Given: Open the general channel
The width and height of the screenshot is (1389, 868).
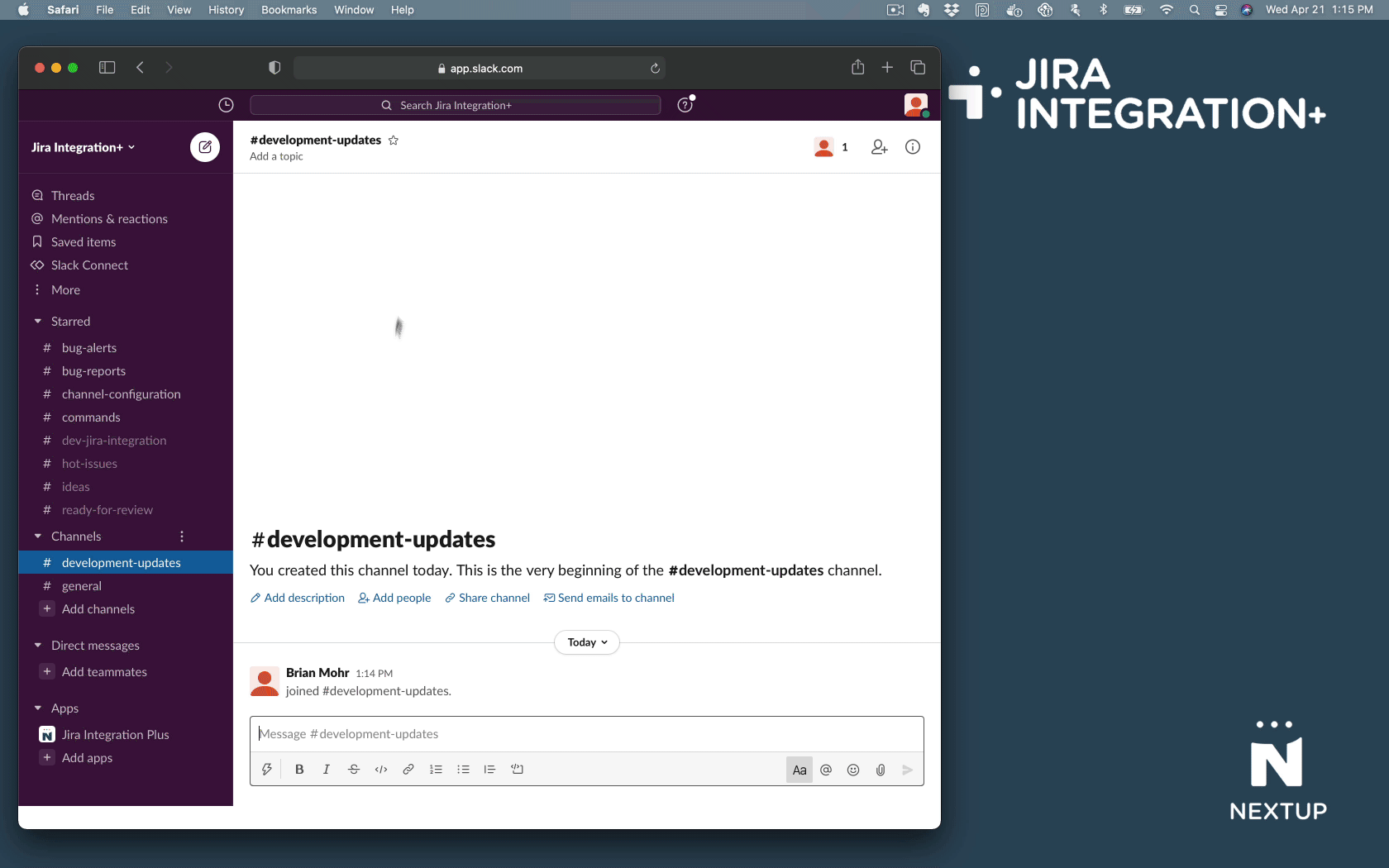Looking at the screenshot, I should pos(82,586).
